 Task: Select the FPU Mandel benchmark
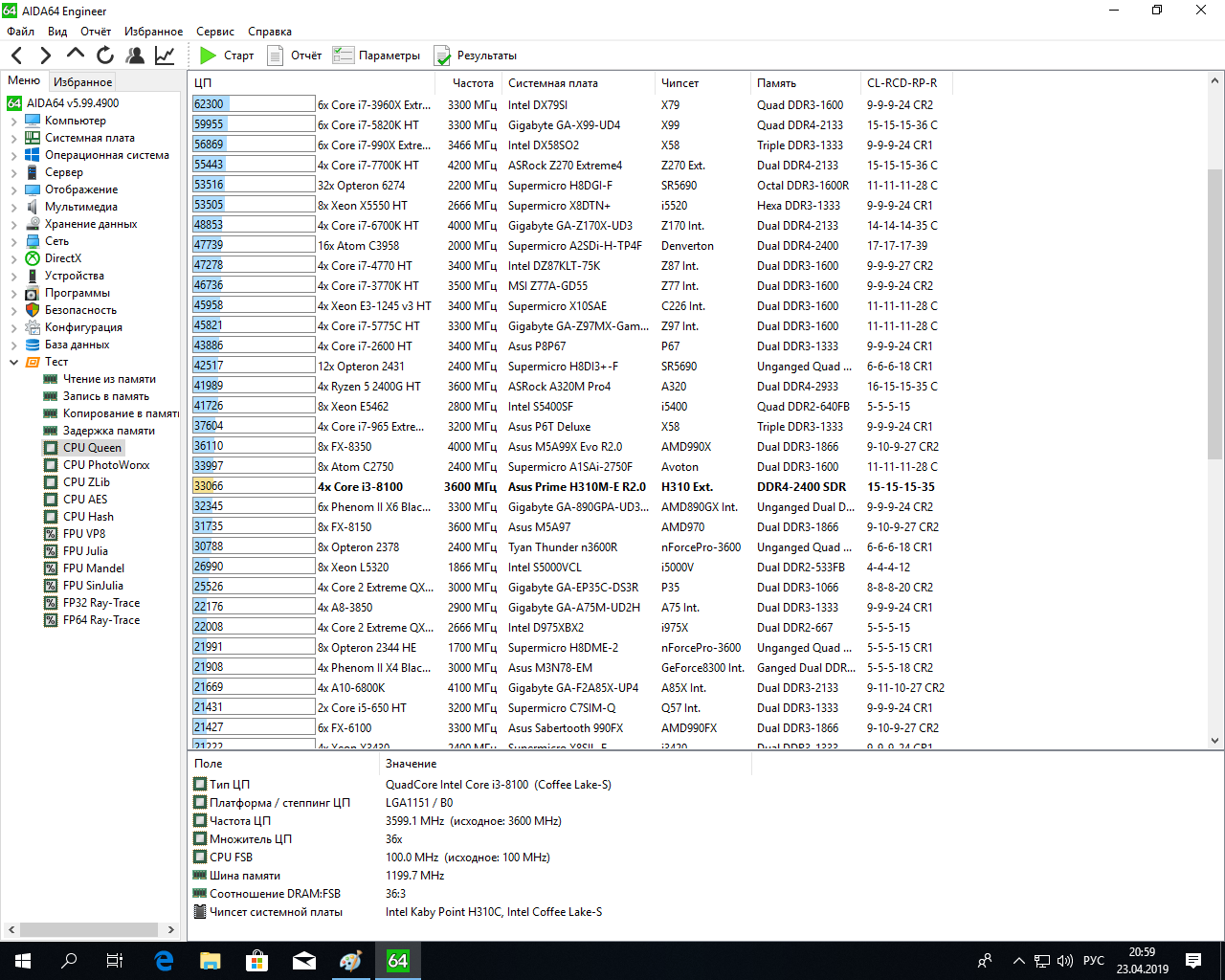pos(94,568)
